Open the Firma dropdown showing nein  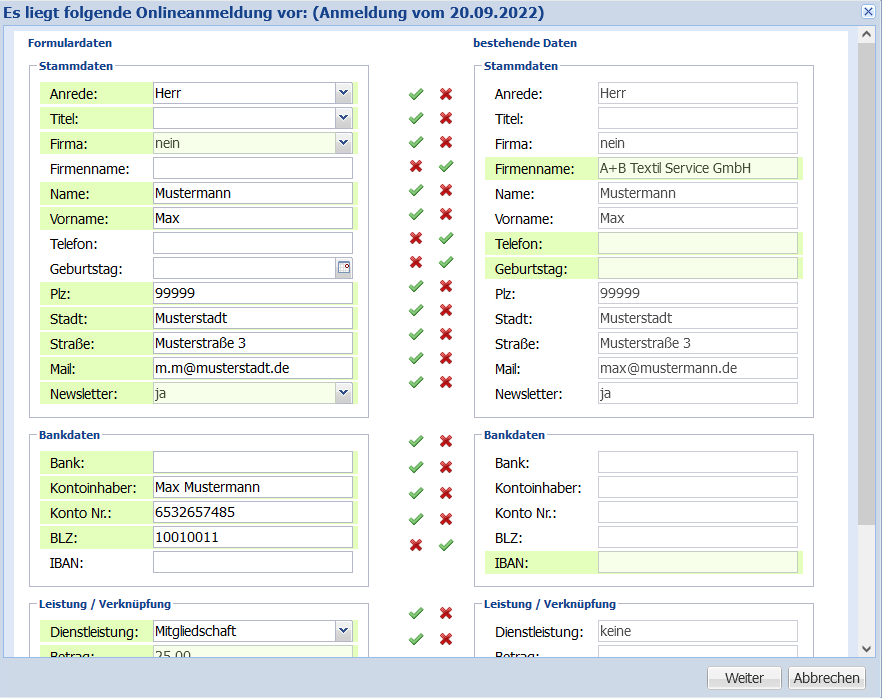[x=344, y=143]
